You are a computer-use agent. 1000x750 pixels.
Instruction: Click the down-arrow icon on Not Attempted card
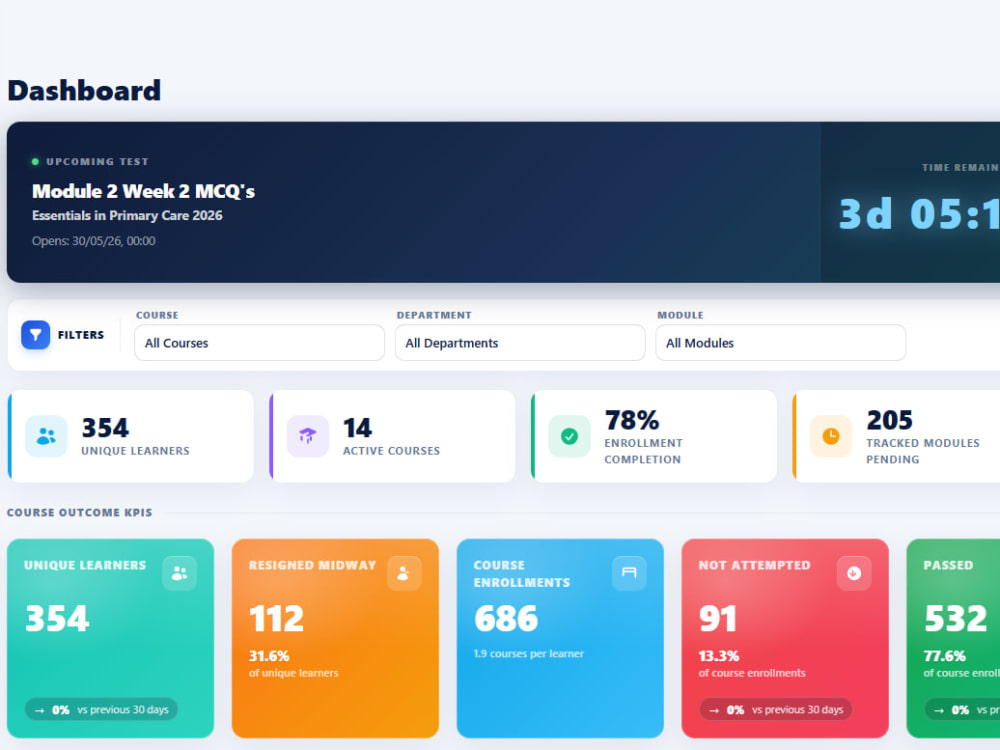point(854,573)
